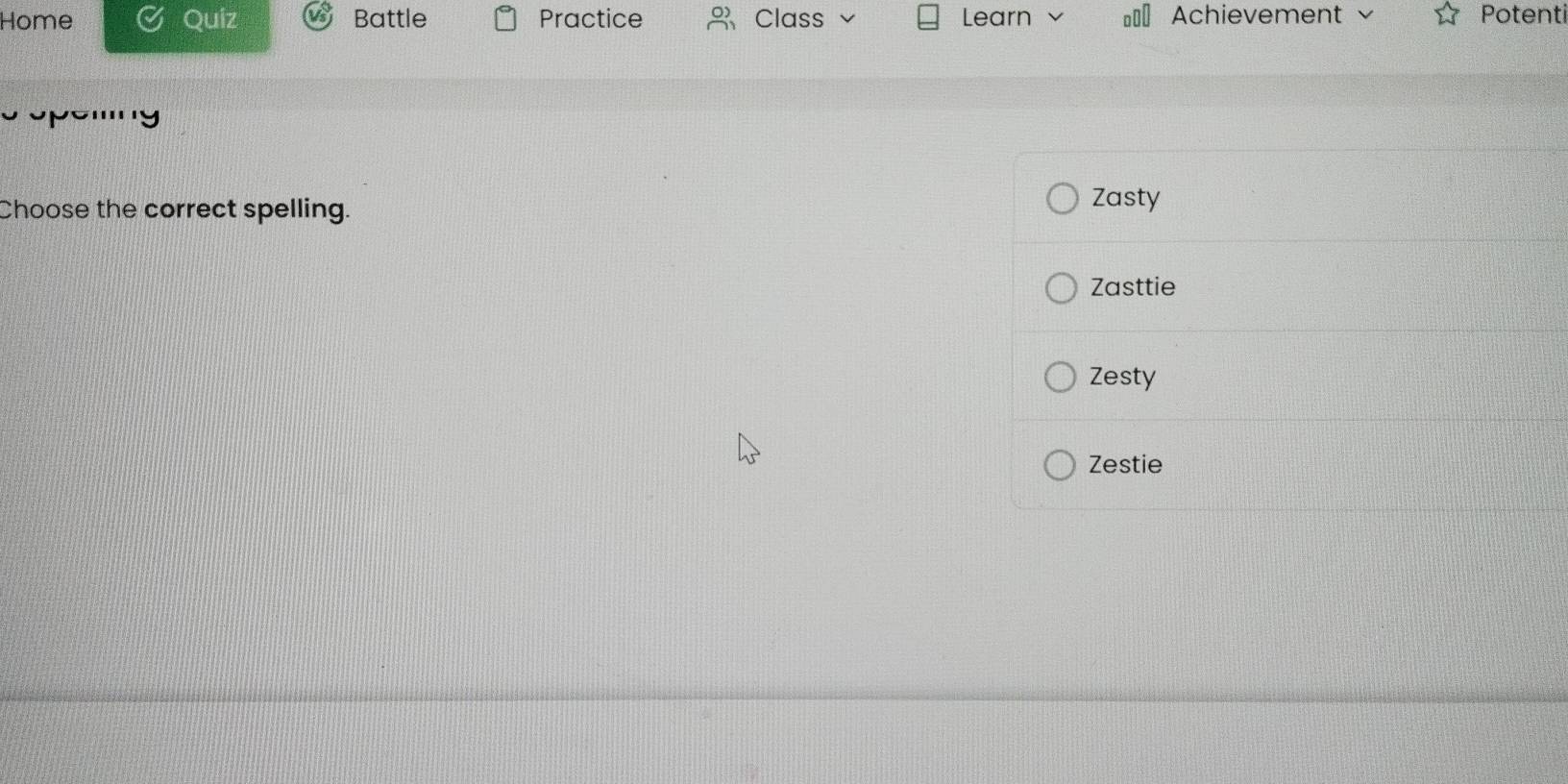Select the Zasty radio button

pos(1062,198)
